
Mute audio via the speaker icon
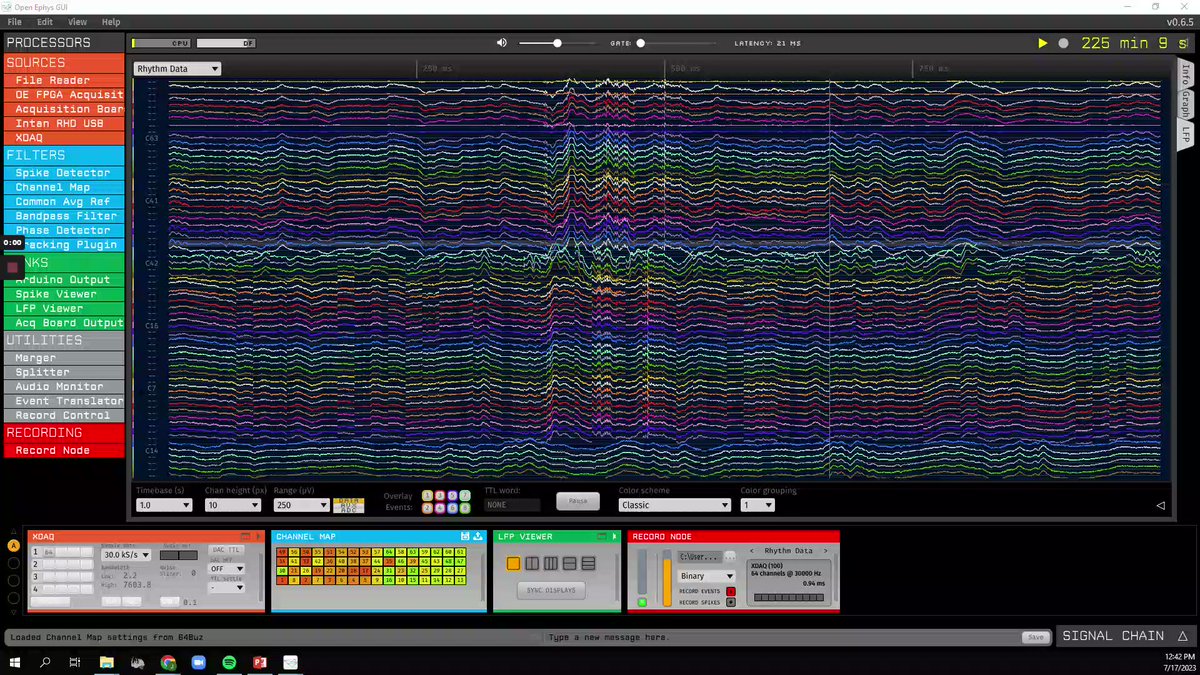[x=502, y=43]
